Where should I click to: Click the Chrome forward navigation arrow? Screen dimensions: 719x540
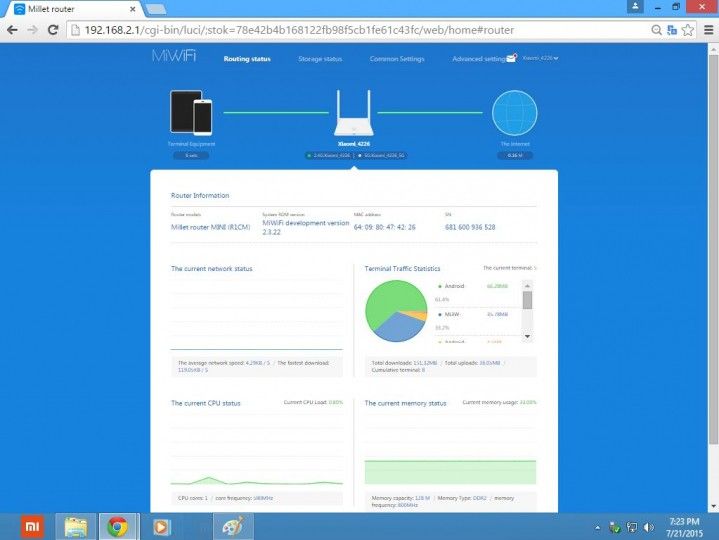(x=33, y=30)
